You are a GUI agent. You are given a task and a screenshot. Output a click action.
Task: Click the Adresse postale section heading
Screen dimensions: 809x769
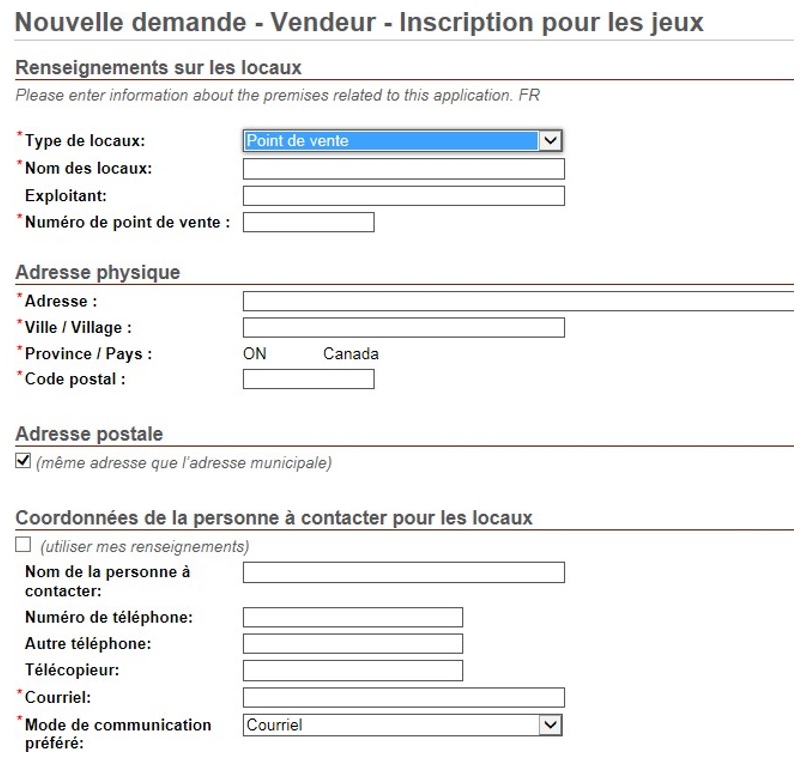tap(89, 434)
